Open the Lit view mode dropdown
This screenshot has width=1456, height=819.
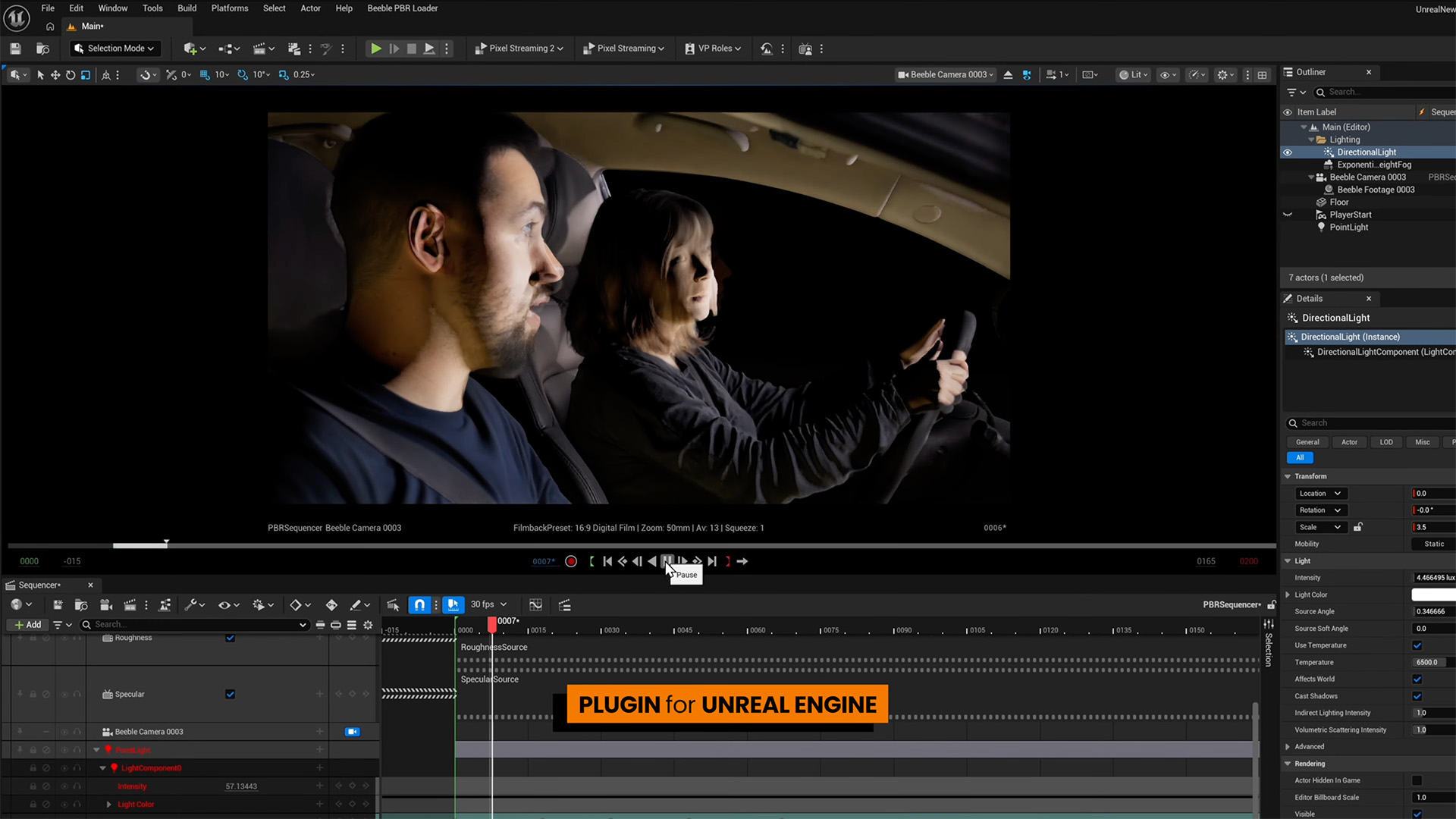click(x=1134, y=75)
